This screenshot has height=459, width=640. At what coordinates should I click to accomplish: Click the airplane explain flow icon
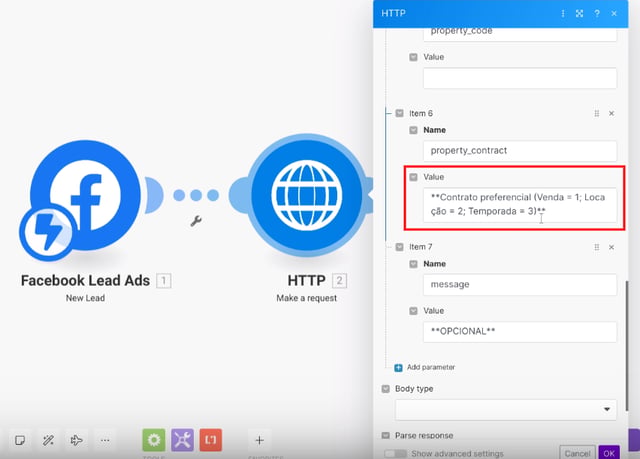coord(76,440)
